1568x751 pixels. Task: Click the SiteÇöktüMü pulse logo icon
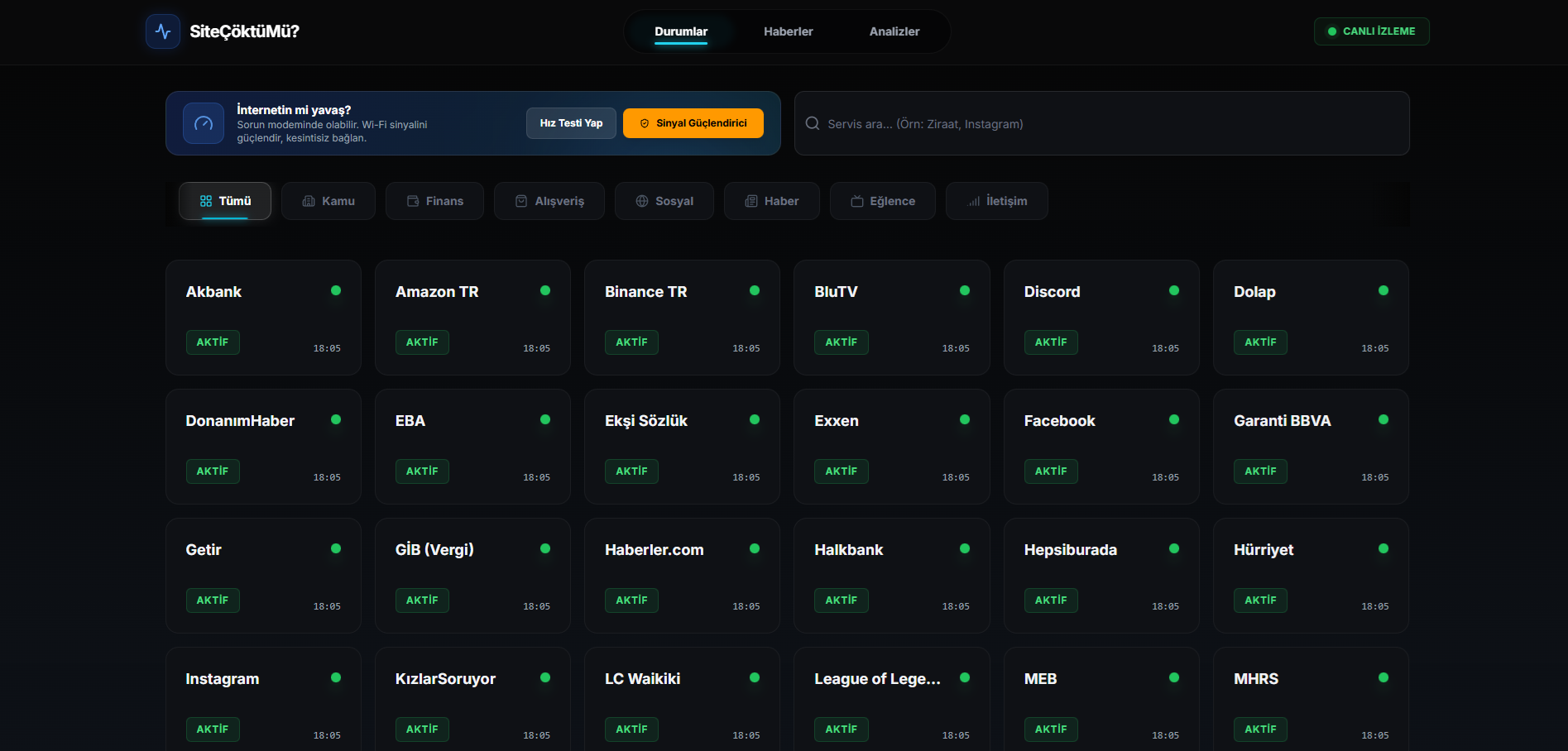[x=162, y=31]
